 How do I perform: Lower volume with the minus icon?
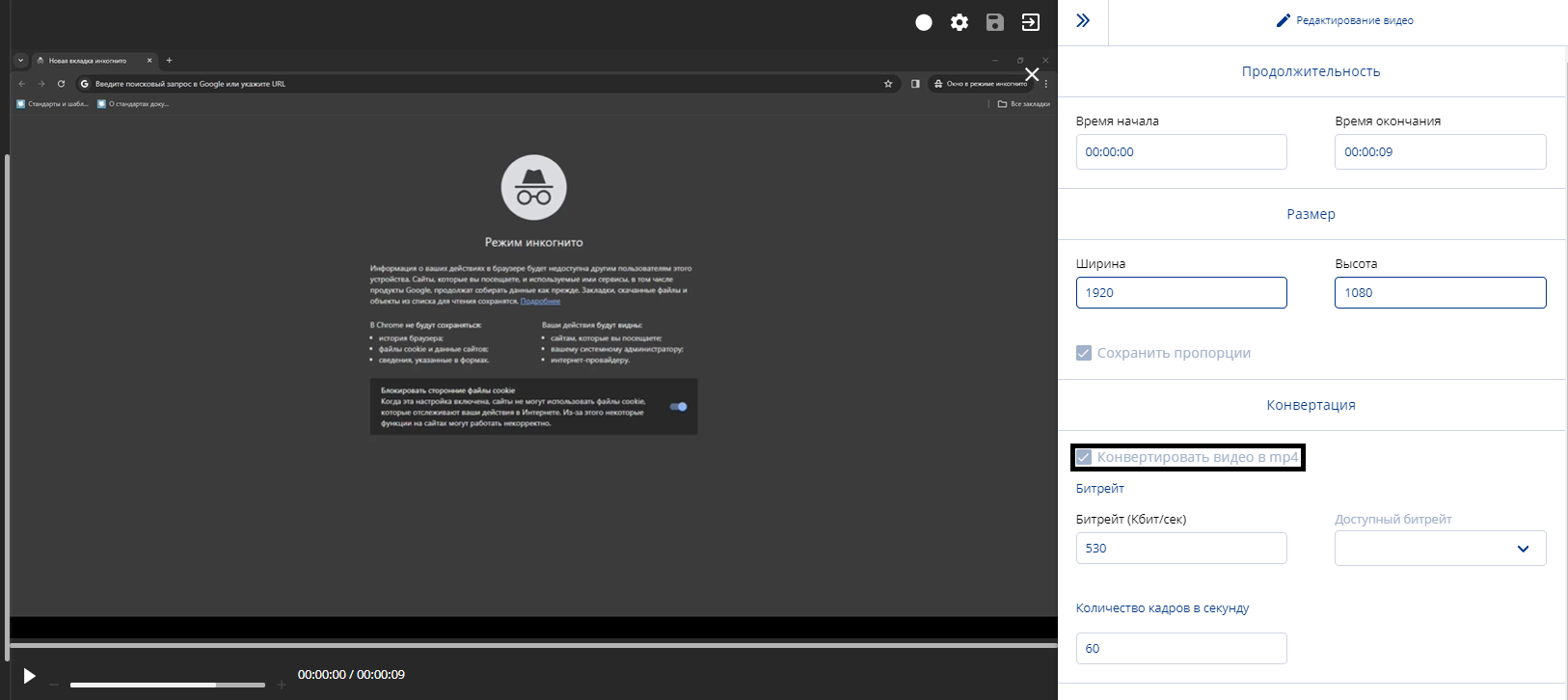coord(54,686)
